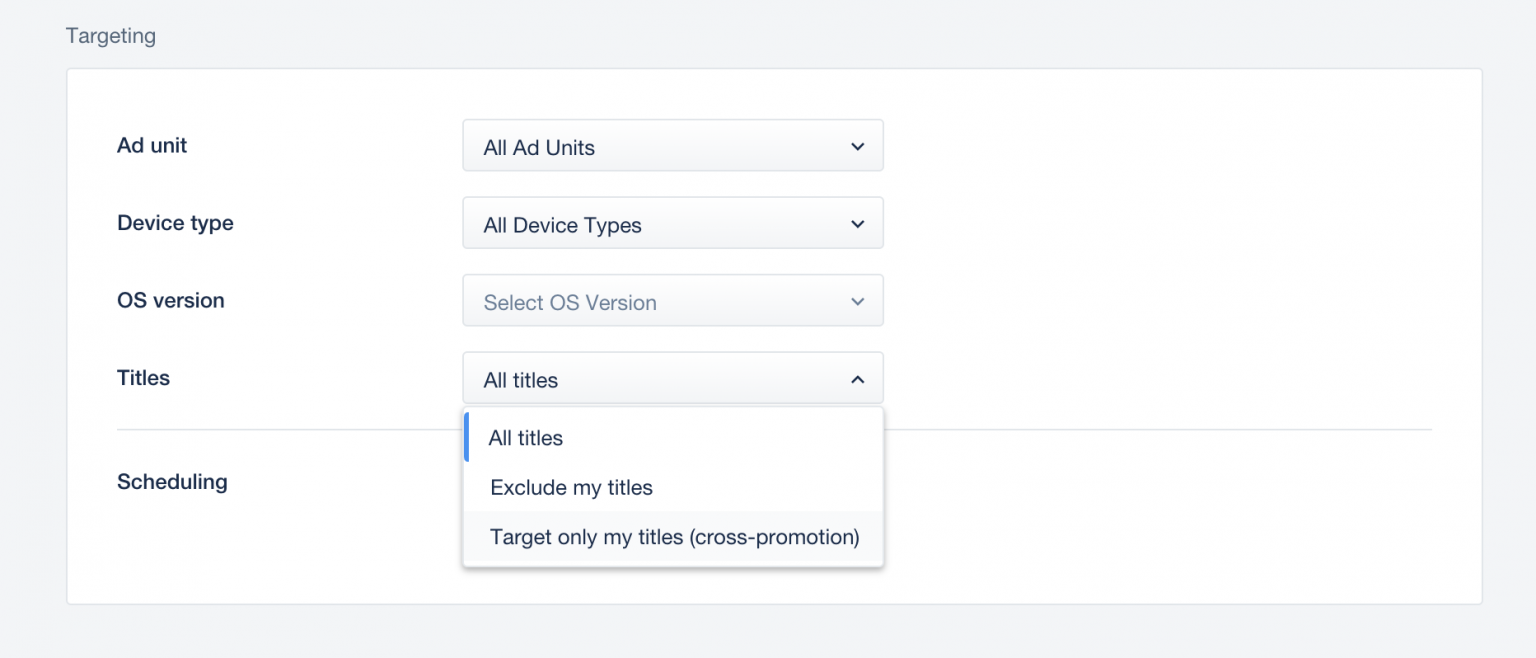Click the Titles field label
Screen dimensions: 1536x658
click(143, 377)
